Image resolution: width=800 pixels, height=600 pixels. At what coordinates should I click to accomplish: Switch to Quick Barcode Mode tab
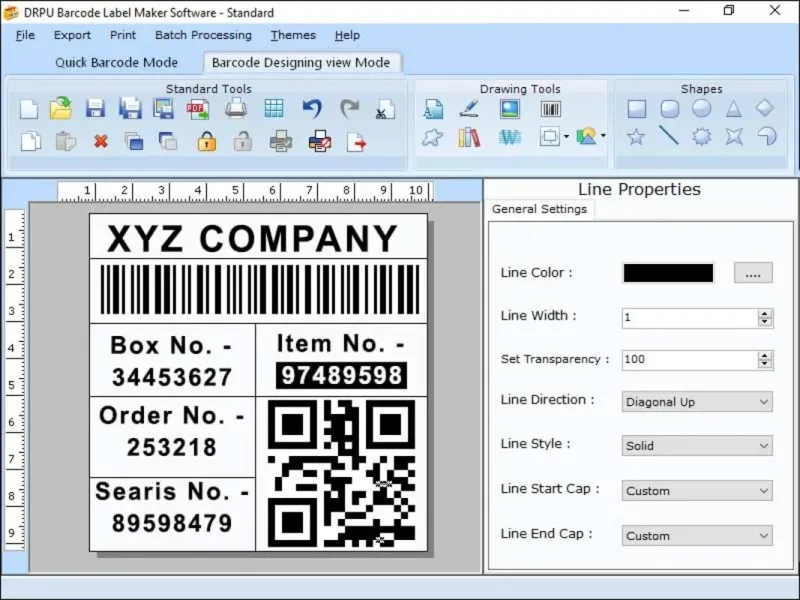(116, 62)
